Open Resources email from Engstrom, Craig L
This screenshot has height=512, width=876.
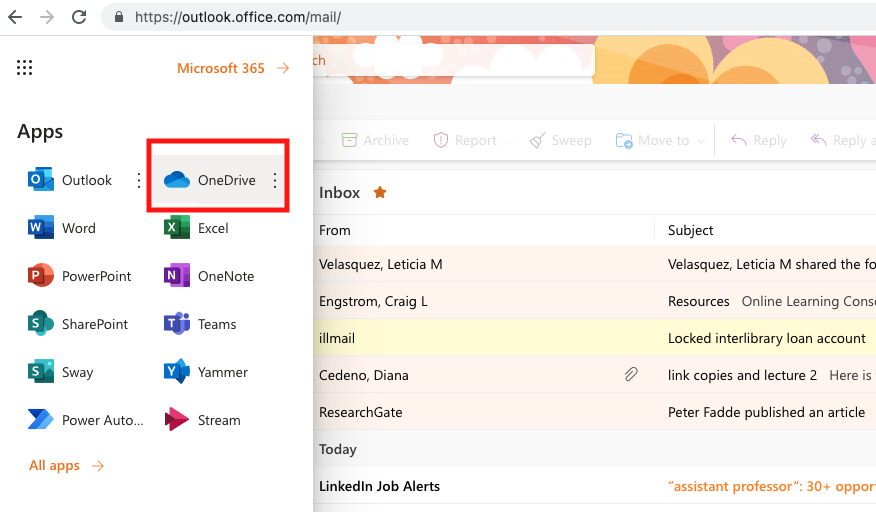pos(594,301)
